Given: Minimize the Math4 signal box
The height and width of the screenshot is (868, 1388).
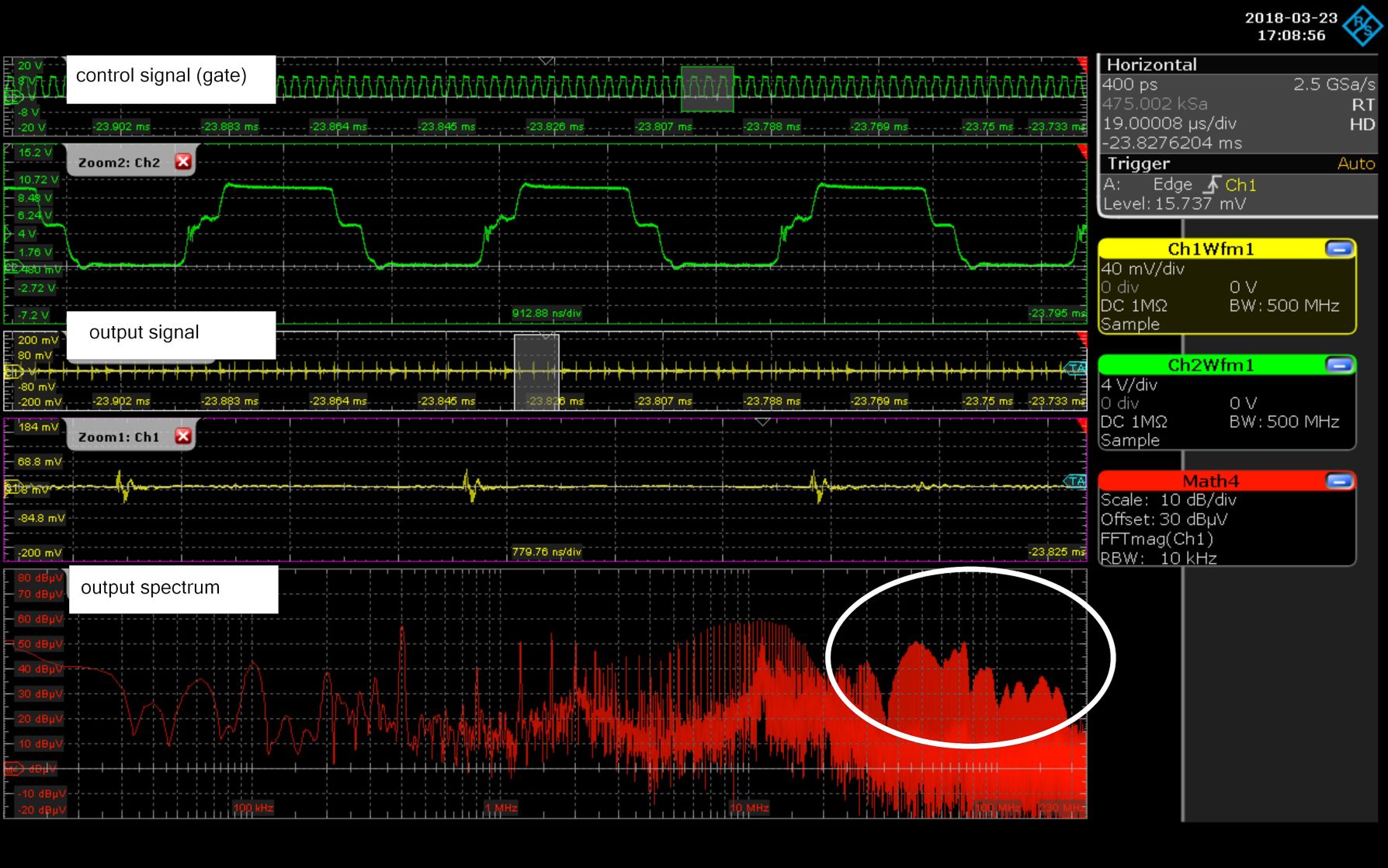Looking at the screenshot, I should (1339, 481).
